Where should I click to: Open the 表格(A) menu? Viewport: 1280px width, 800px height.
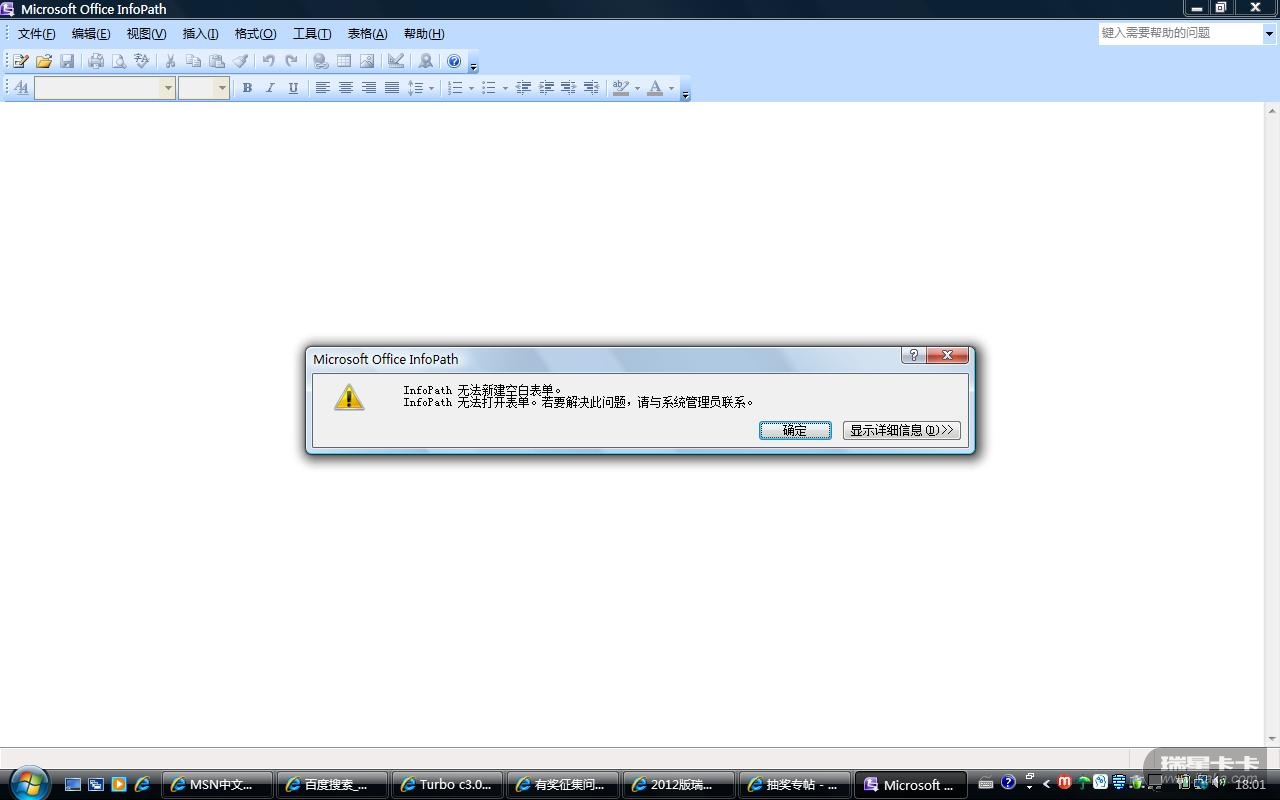(367, 34)
